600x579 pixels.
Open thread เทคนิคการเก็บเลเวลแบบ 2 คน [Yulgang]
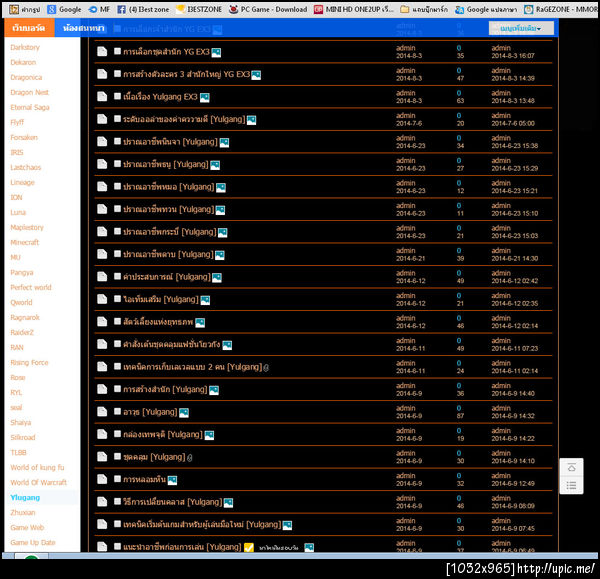click(x=192, y=367)
